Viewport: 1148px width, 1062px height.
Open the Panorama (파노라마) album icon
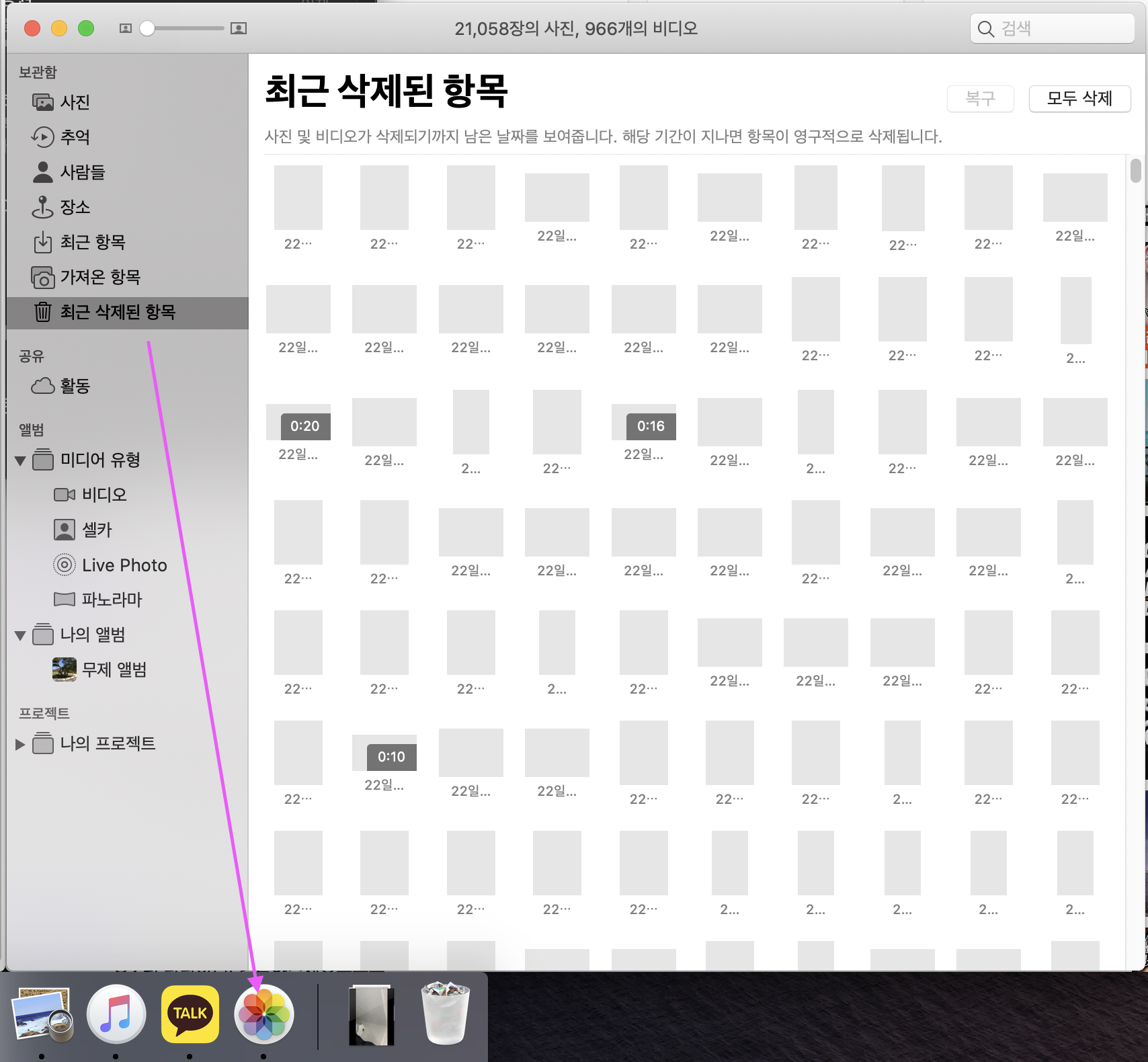tap(65, 599)
